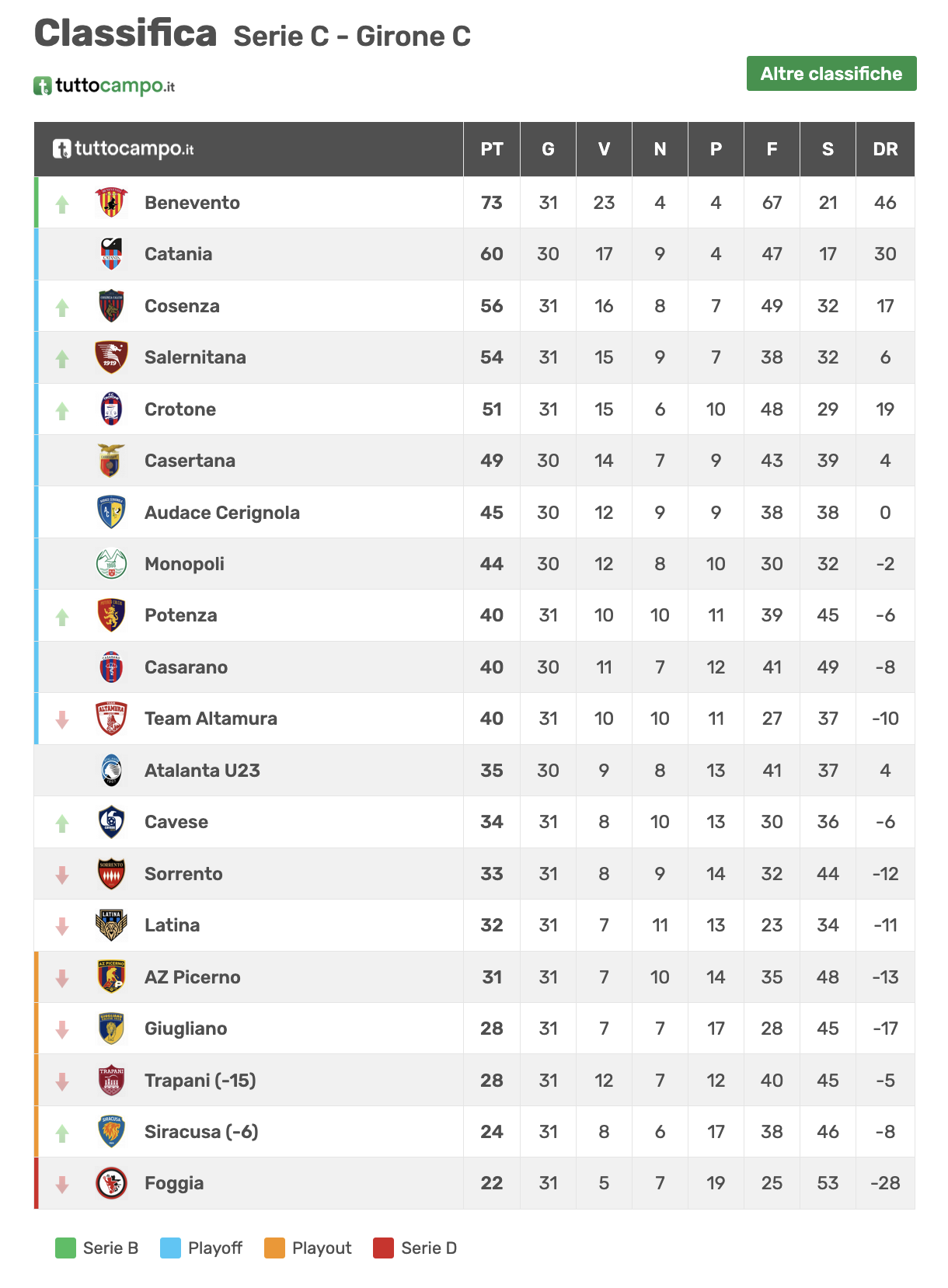Screen dimensions: 948x1288
Task: Click the tuttocampo.it logo under title
Action: tap(104, 85)
